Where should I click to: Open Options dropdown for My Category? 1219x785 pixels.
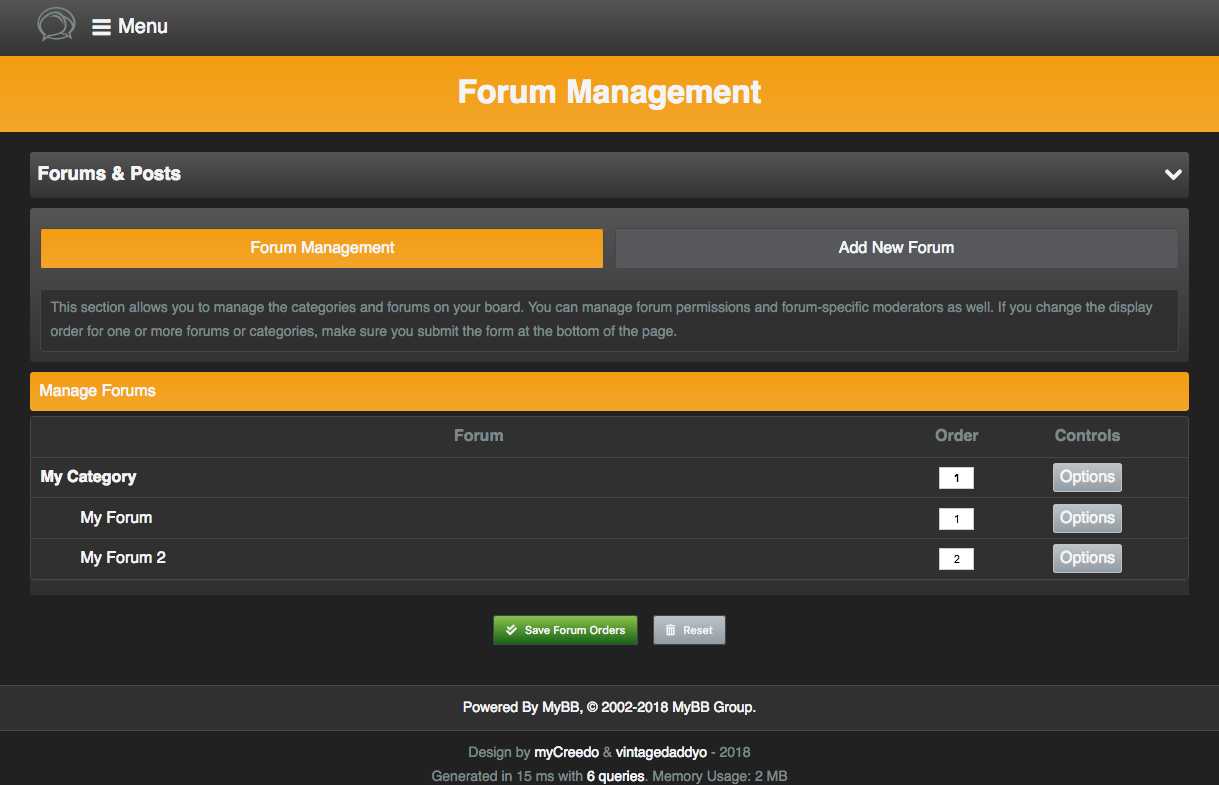click(x=1087, y=477)
